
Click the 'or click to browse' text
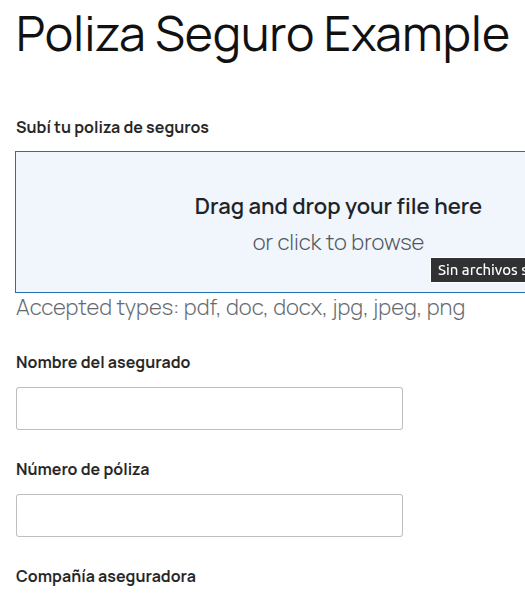coord(338,243)
